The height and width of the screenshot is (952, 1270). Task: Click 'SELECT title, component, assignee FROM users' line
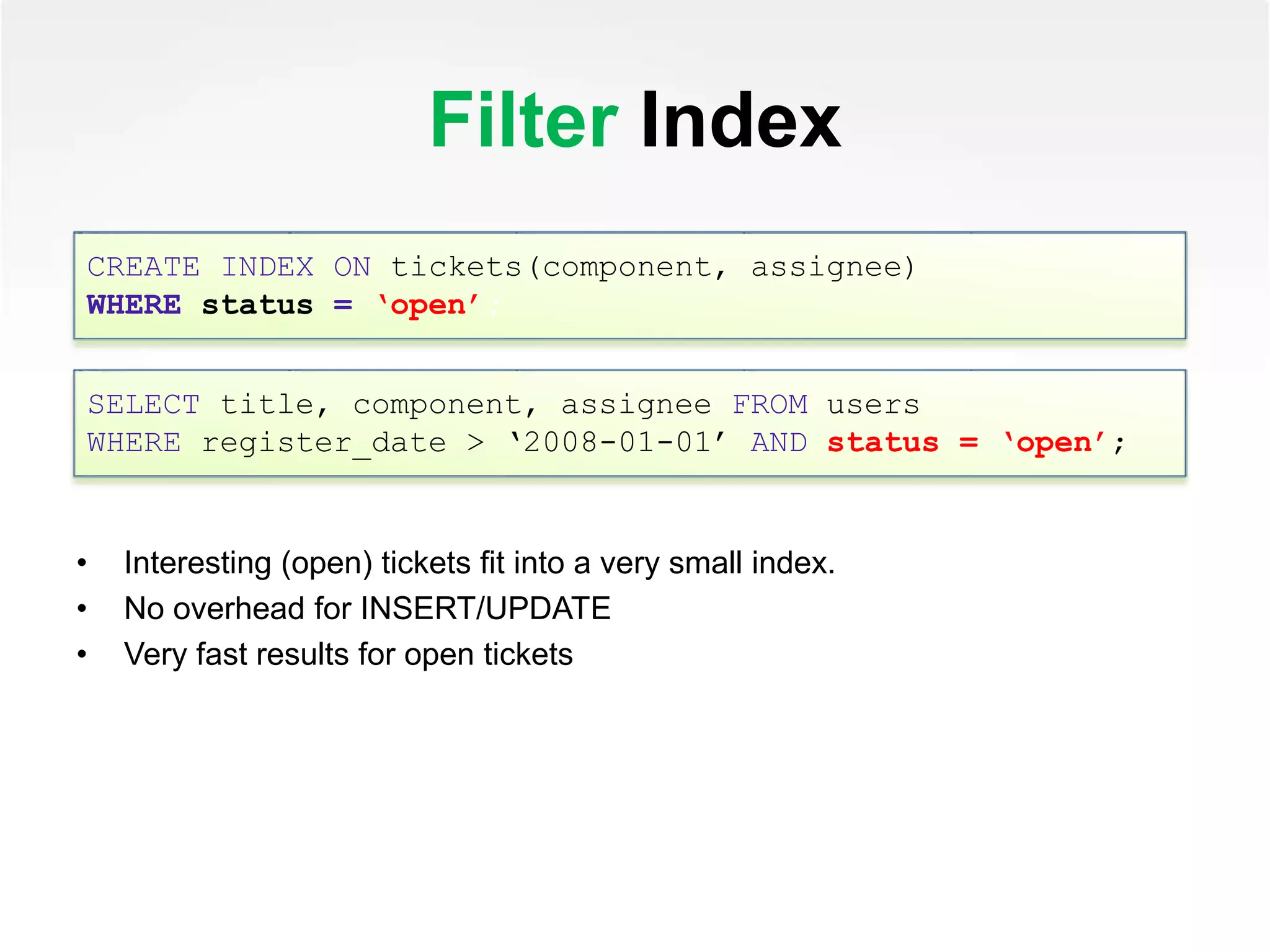point(504,405)
